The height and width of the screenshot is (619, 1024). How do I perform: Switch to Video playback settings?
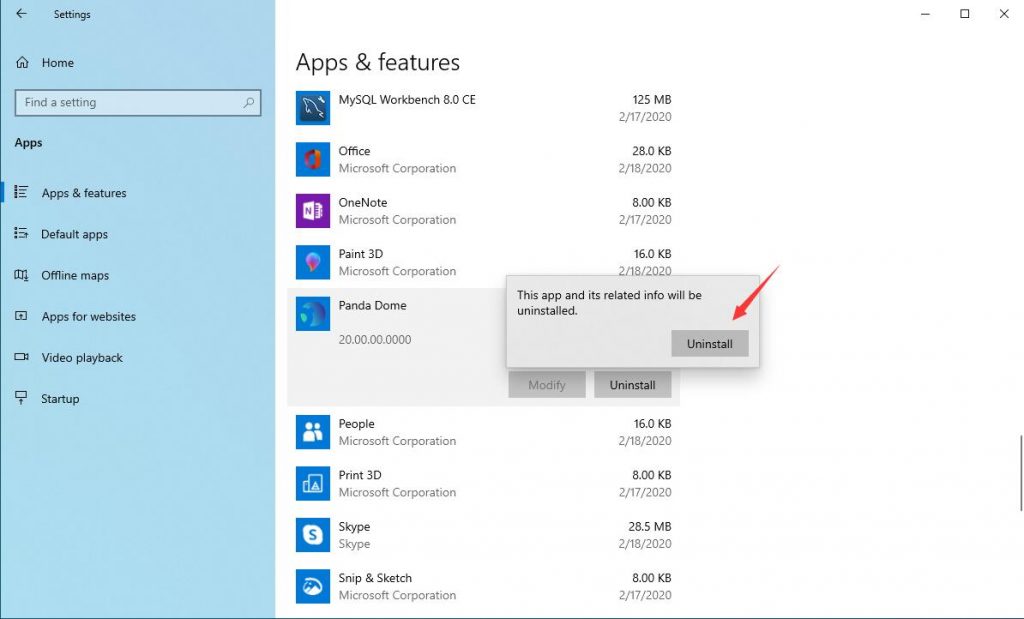tap(82, 357)
